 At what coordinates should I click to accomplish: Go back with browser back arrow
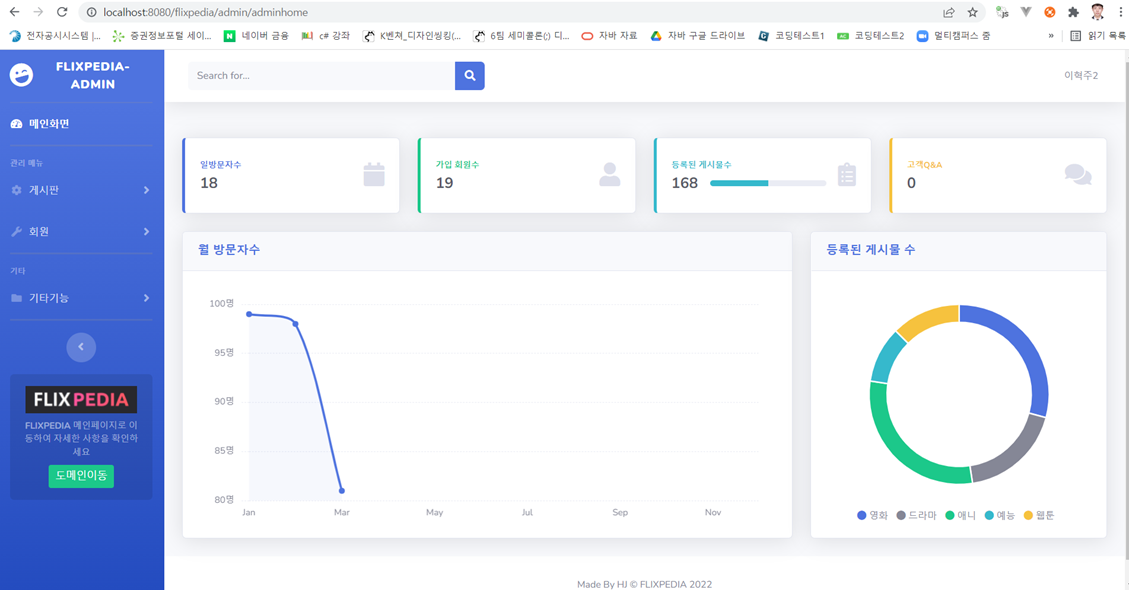pos(14,12)
